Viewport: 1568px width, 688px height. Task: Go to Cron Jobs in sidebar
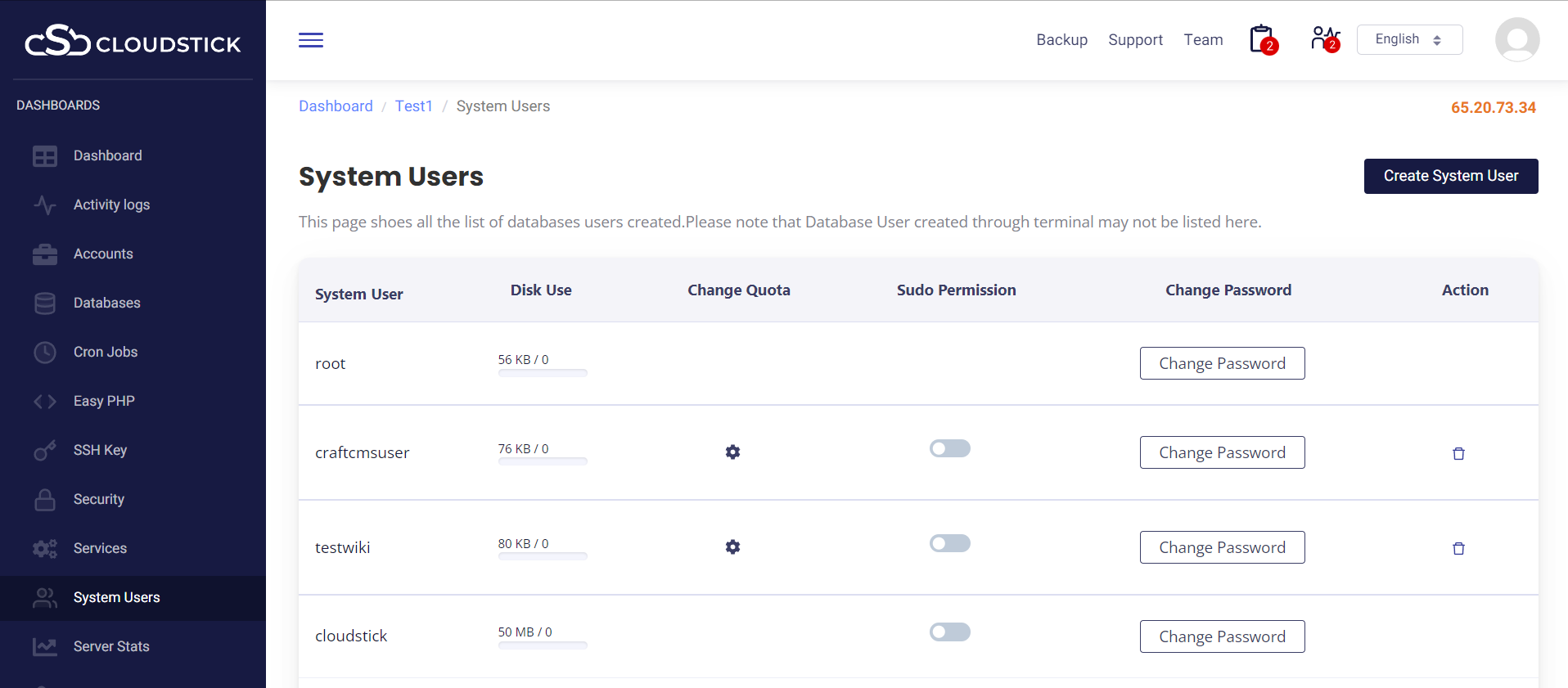tap(105, 352)
